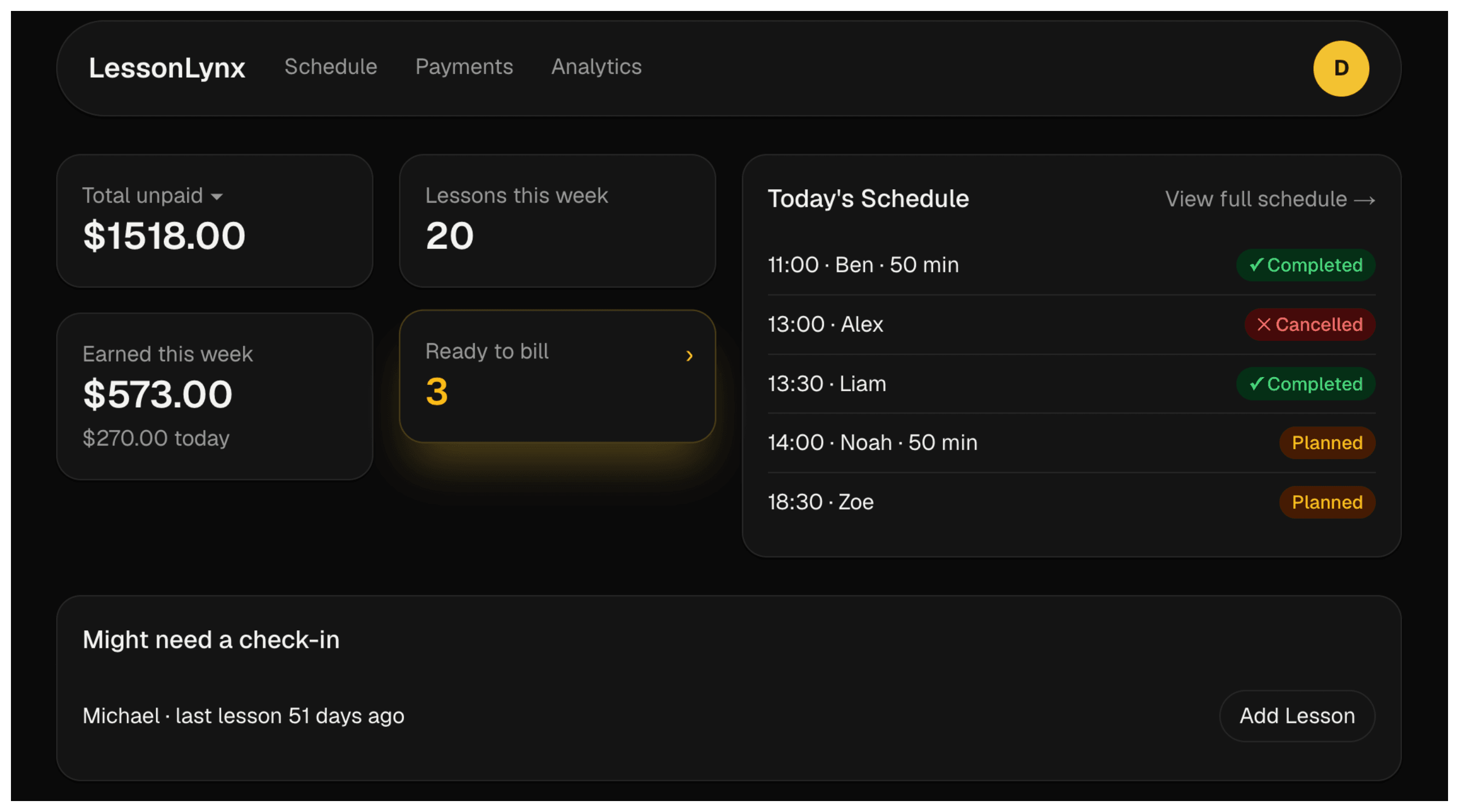
Task: Click the Planned badge for Noah
Action: pyautogui.click(x=1327, y=443)
